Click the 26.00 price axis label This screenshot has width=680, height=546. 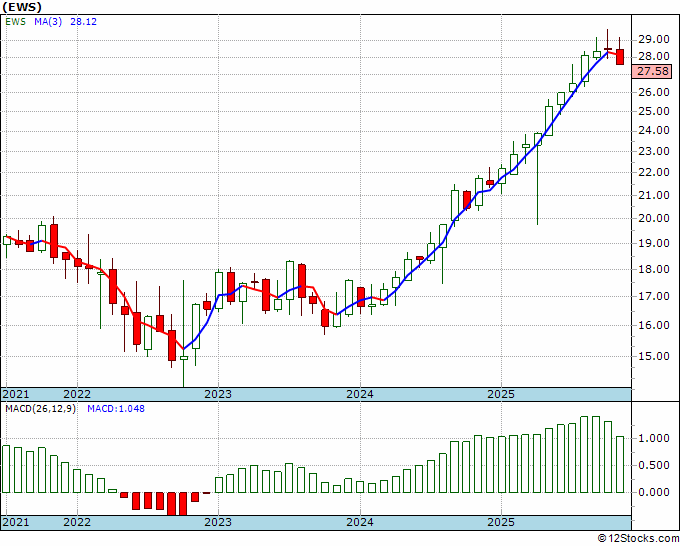654,92
